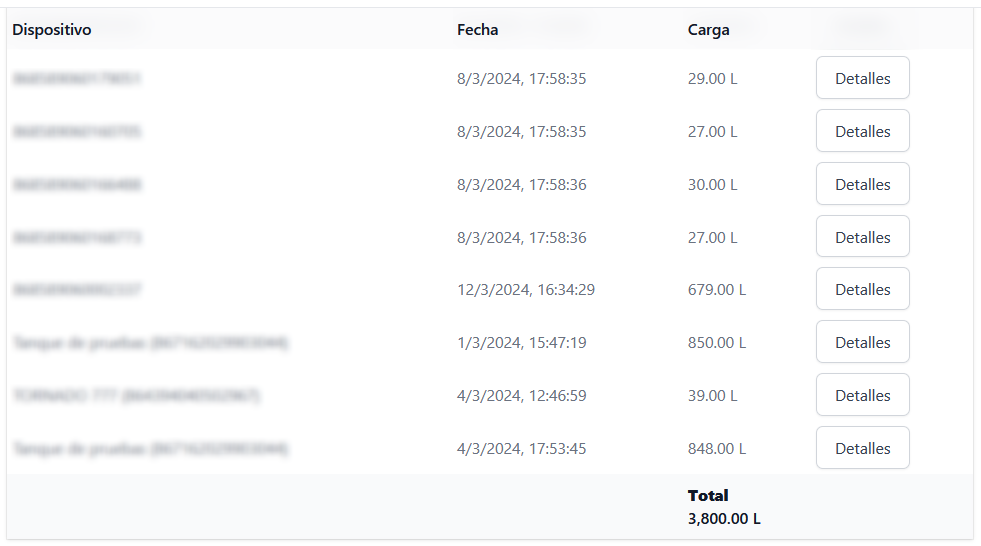View details of the 679.00 L load
Image resolution: width=981 pixels, height=546 pixels.
click(862, 289)
